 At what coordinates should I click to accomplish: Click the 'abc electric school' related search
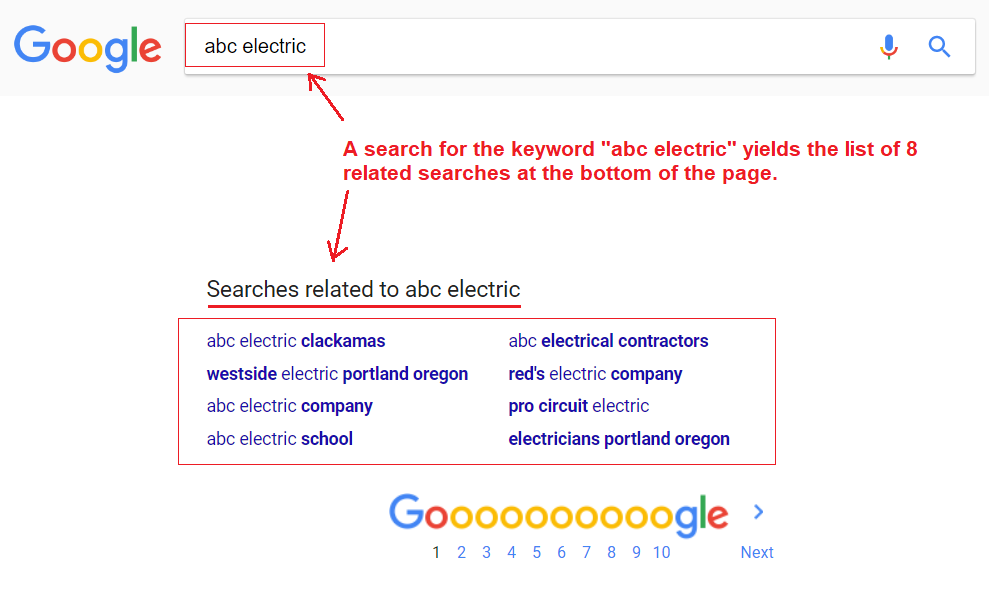click(x=279, y=438)
